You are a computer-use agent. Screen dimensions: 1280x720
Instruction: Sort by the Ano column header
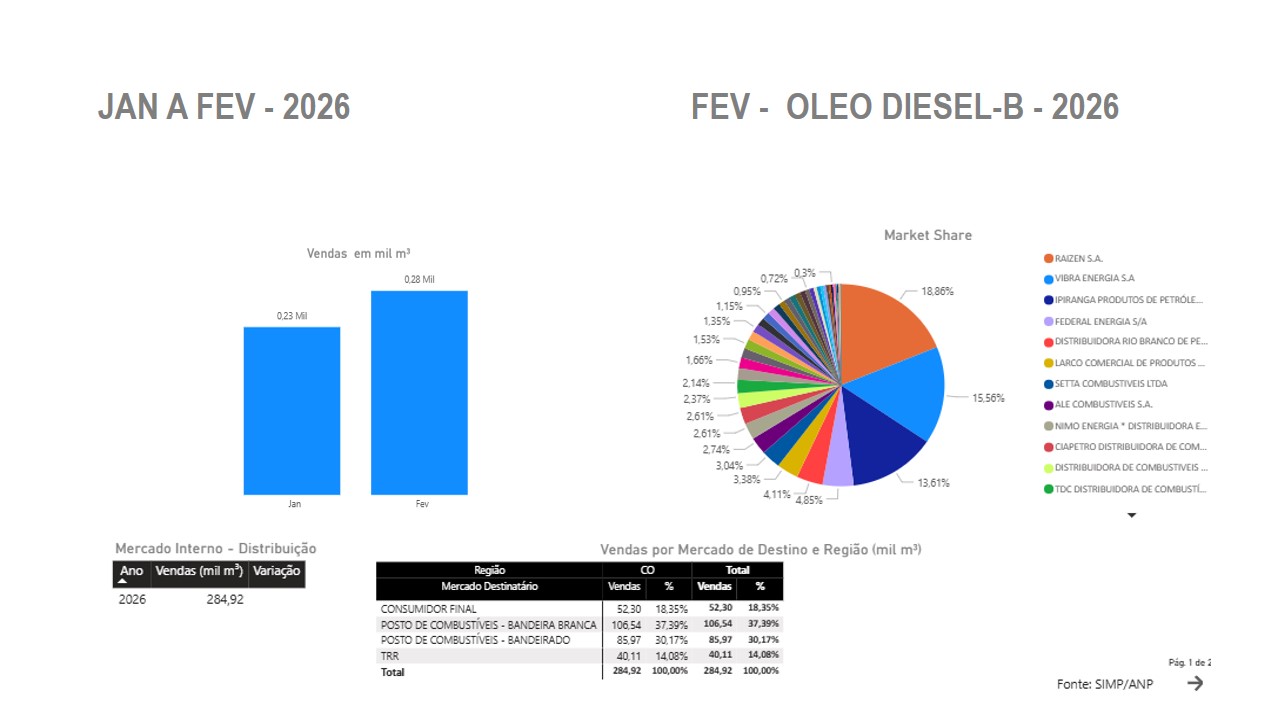[131, 572]
